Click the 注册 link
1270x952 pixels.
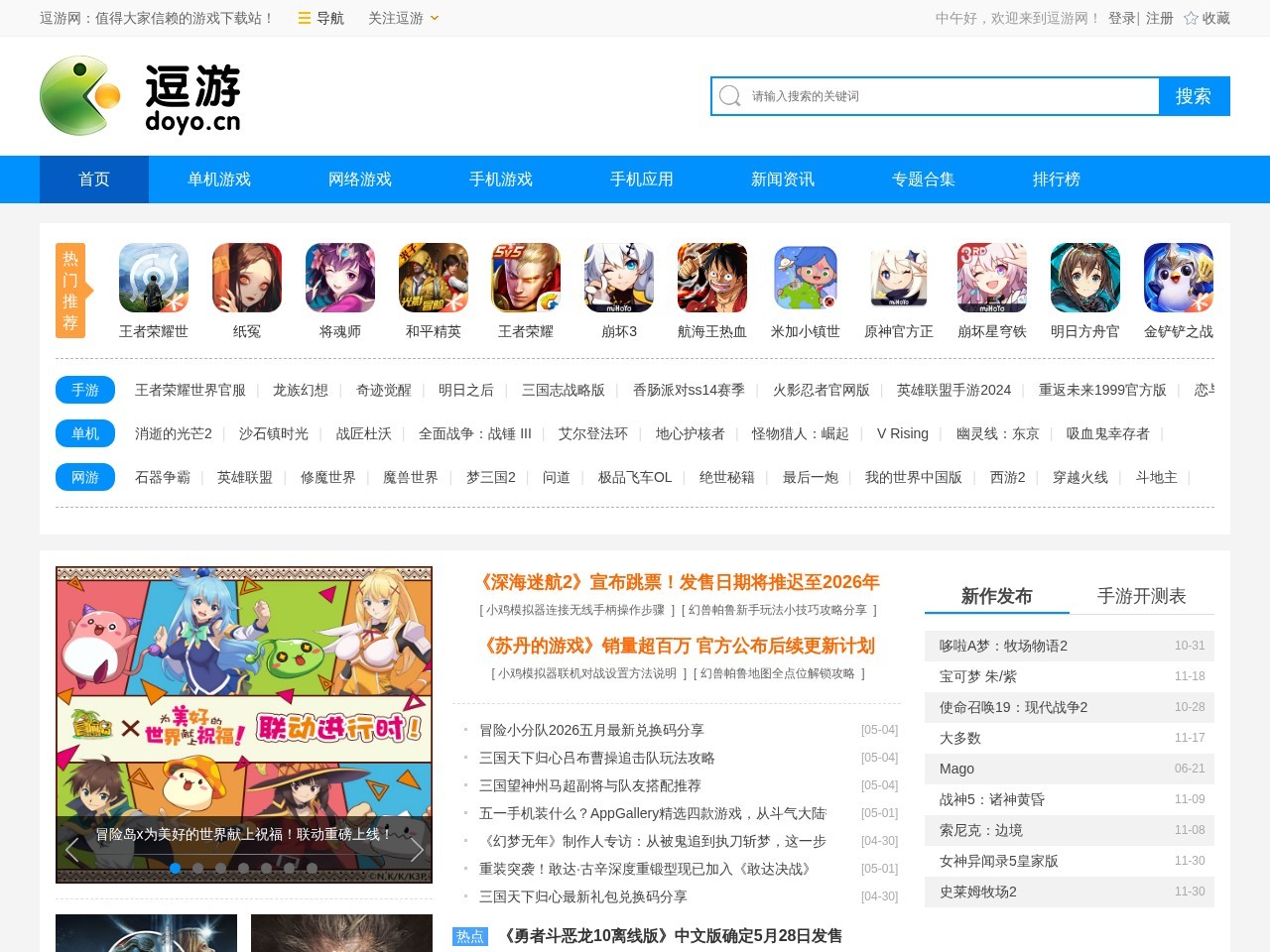coord(1160,18)
